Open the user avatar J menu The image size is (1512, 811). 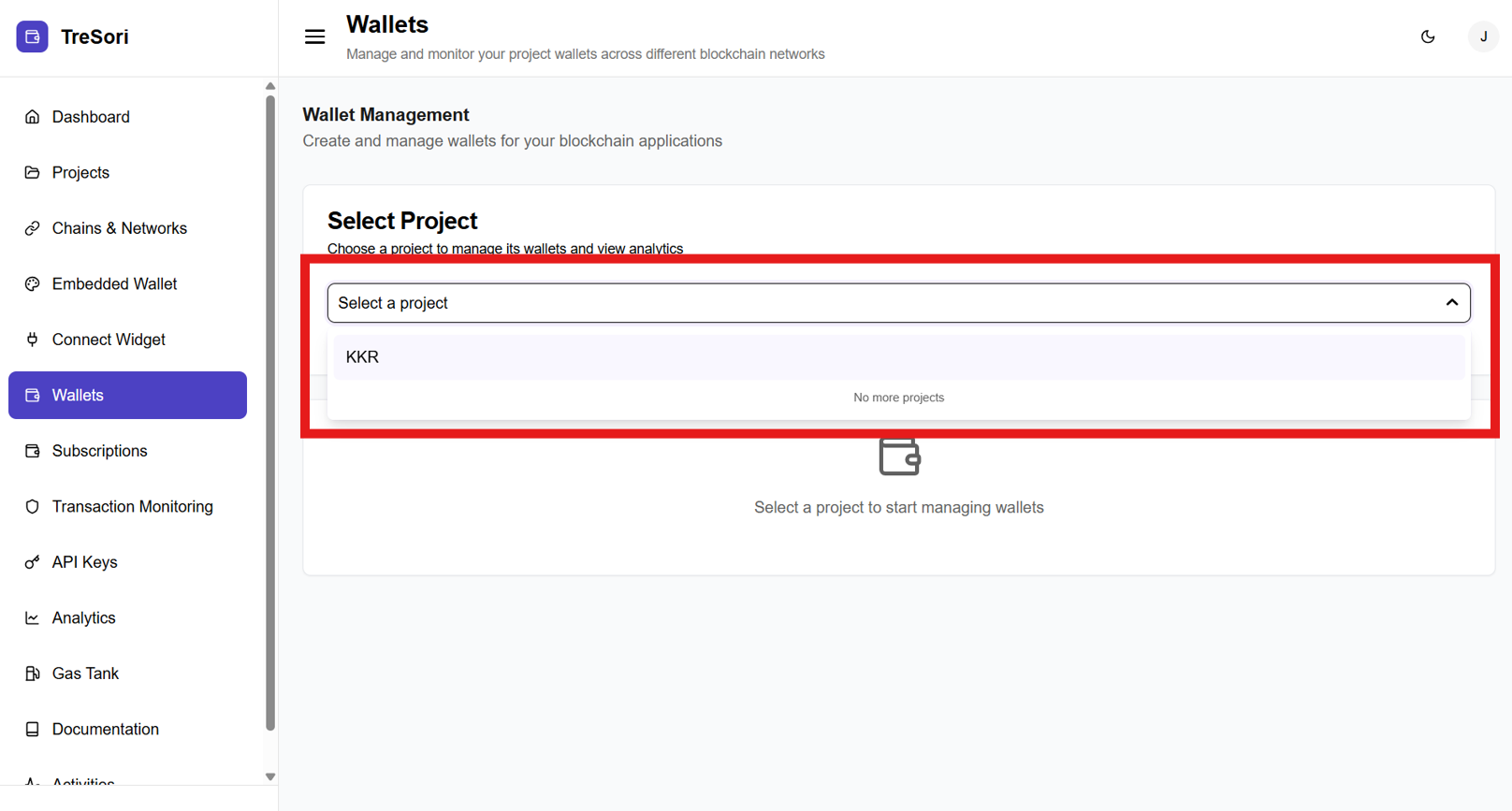point(1483,36)
